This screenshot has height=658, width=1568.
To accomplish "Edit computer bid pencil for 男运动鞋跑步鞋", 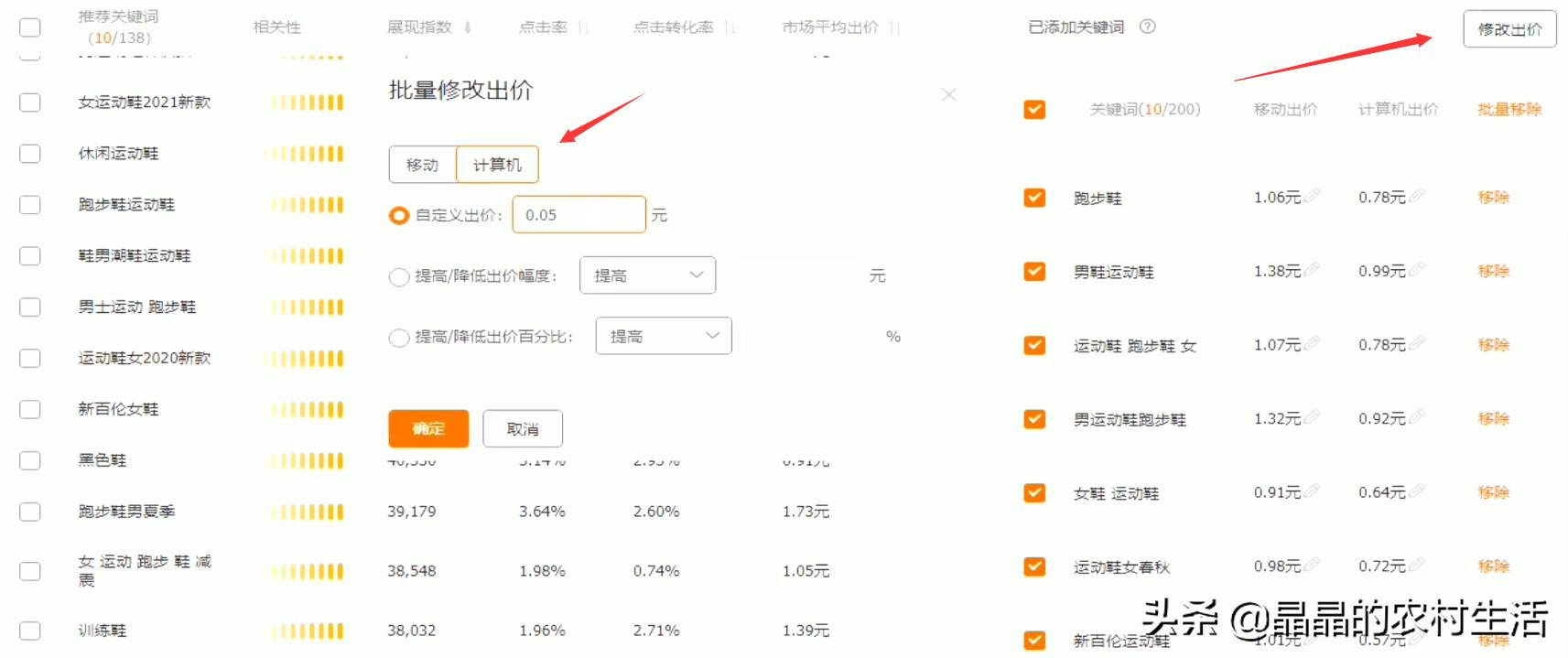I will (1417, 417).
